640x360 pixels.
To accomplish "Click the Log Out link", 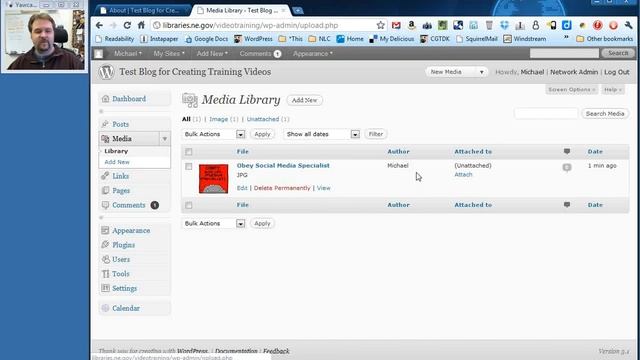I will (x=616, y=72).
